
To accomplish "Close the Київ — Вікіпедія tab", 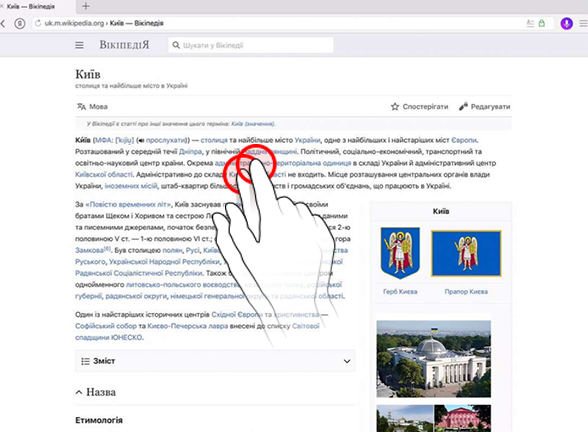I will 2,6.
